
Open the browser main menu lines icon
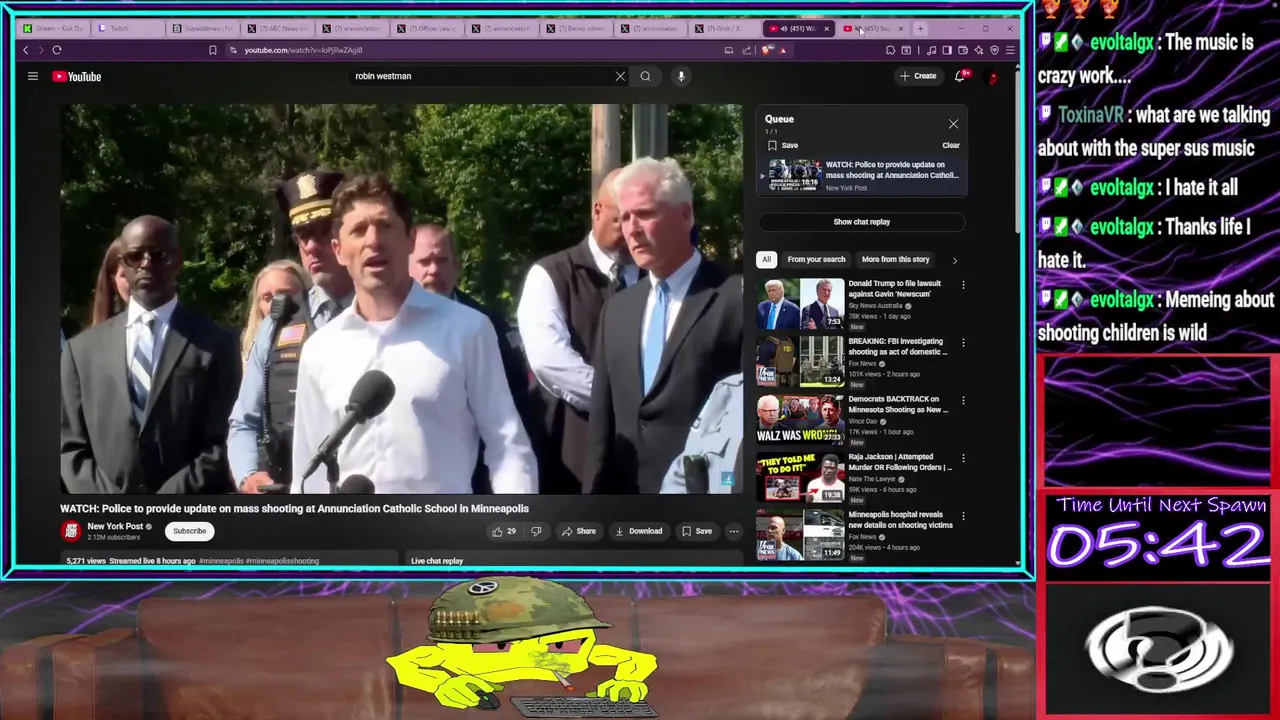1009,50
